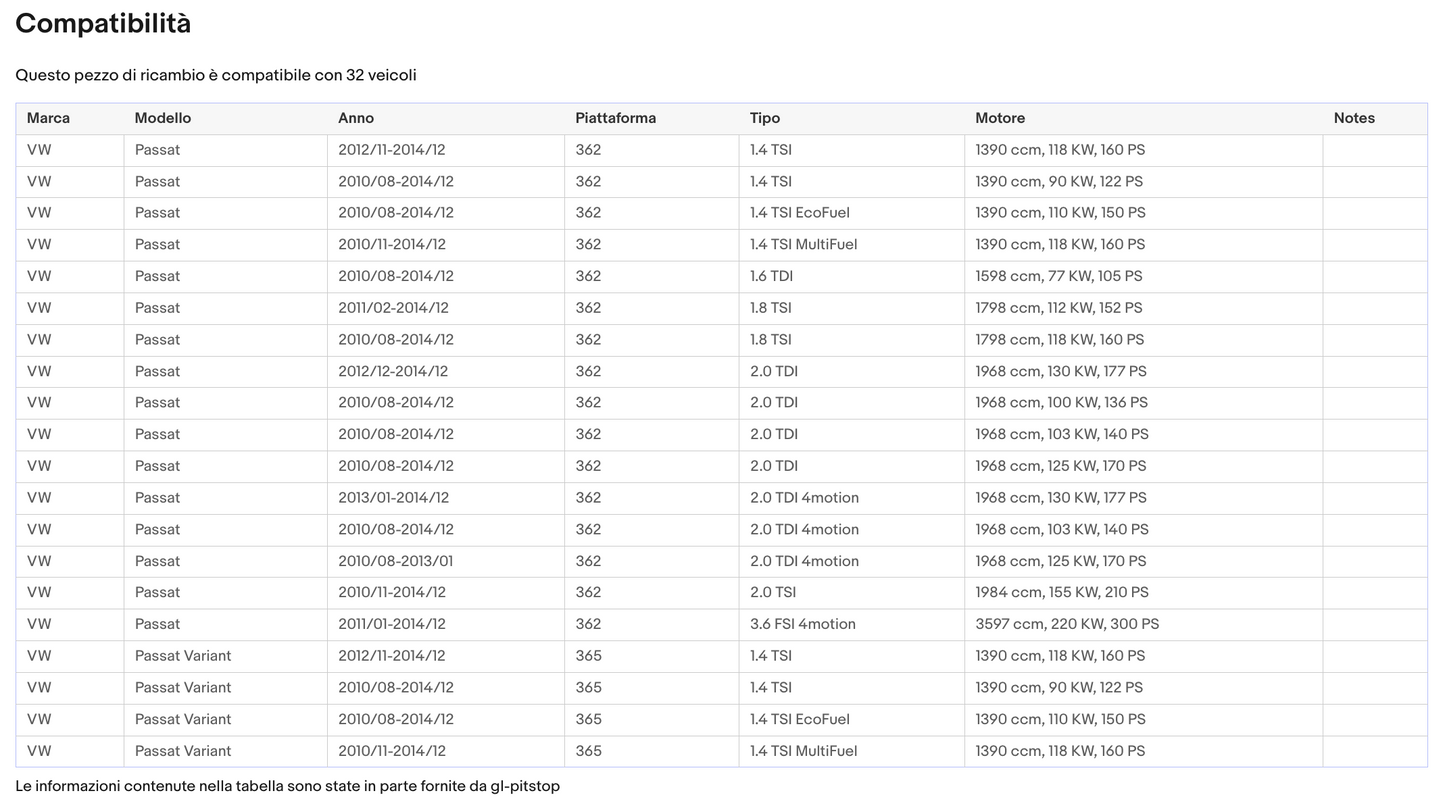Select the Compatibilità heading
Viewport: 1445px width, 812px height.
click(x=103, y=24)
